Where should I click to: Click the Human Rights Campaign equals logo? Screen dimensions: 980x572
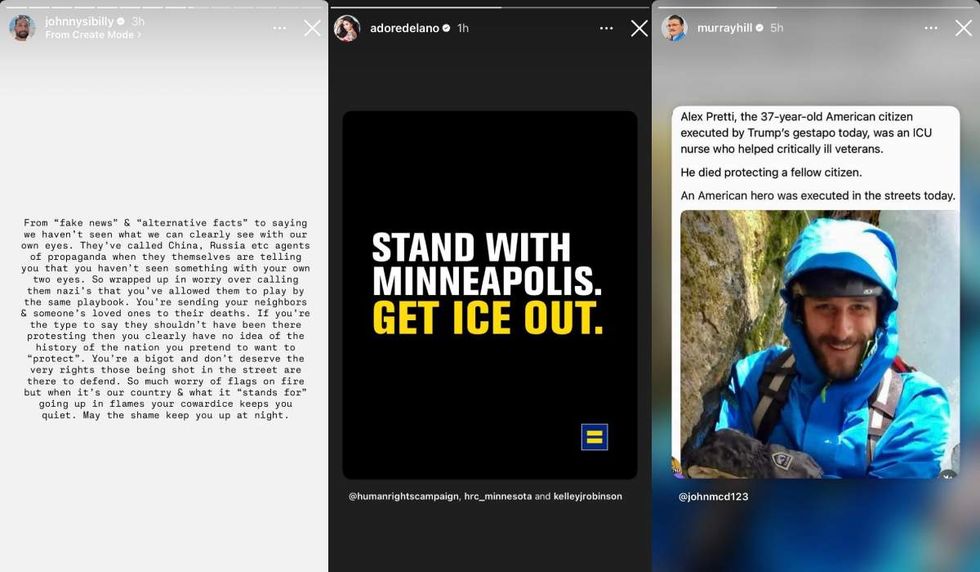[x=594, y=437]
